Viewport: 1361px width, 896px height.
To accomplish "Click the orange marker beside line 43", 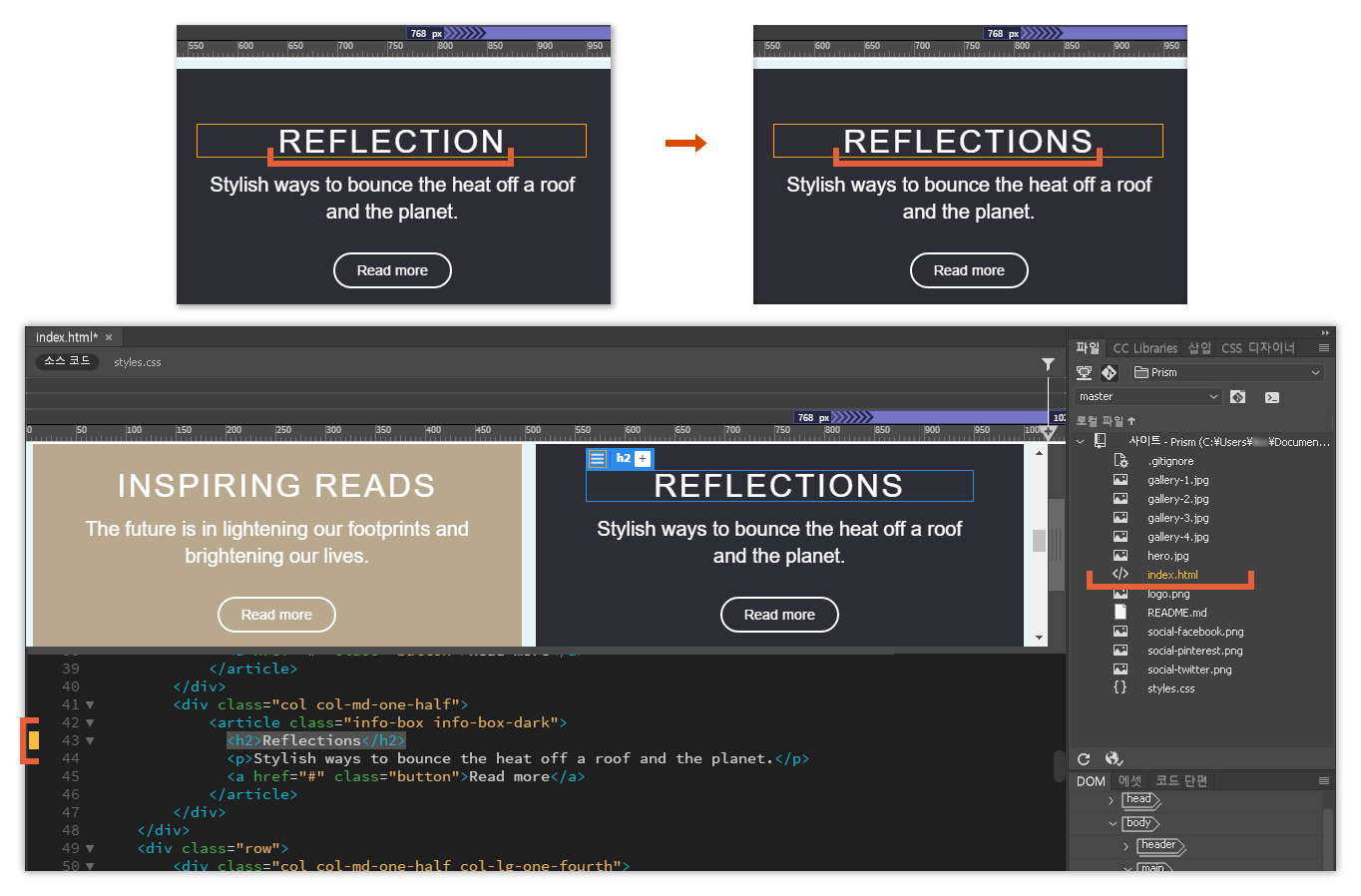I will click(34, 740).
